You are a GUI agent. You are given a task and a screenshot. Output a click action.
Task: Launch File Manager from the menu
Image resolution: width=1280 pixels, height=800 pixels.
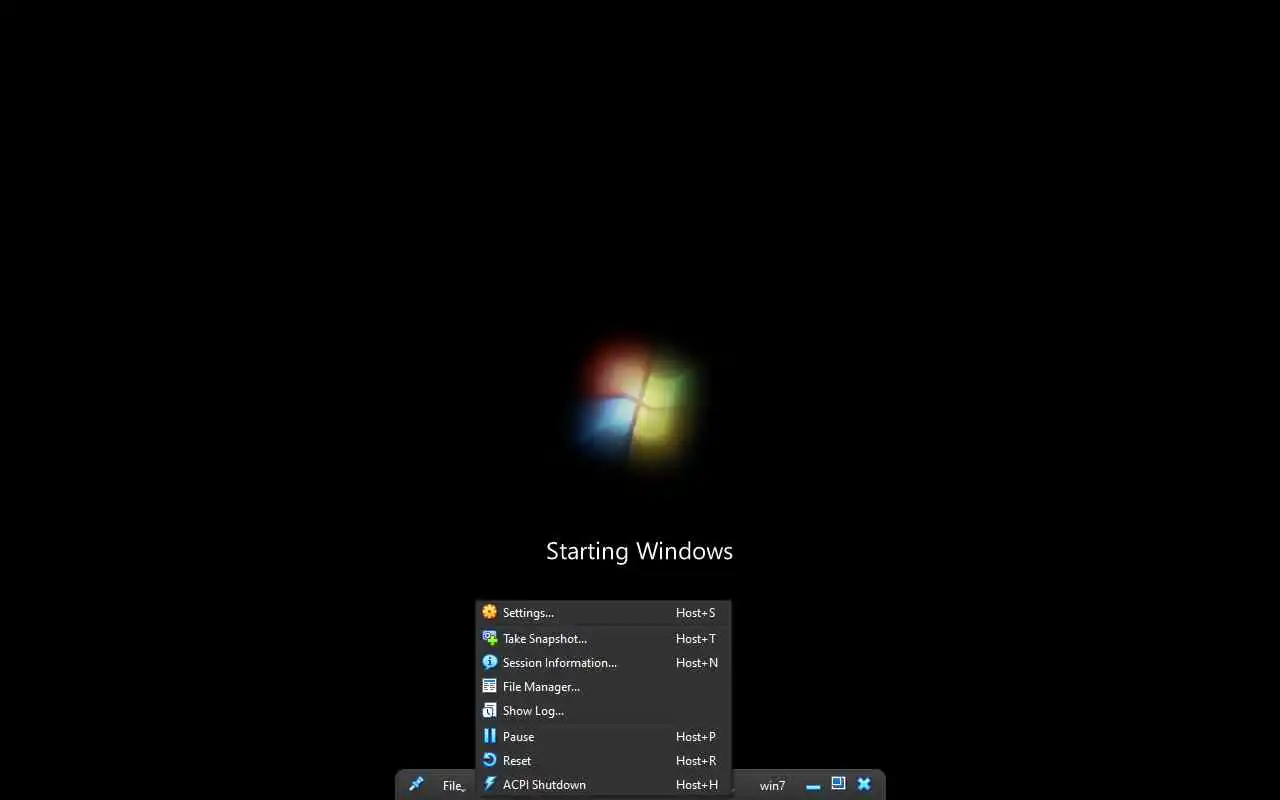[603, 687]
